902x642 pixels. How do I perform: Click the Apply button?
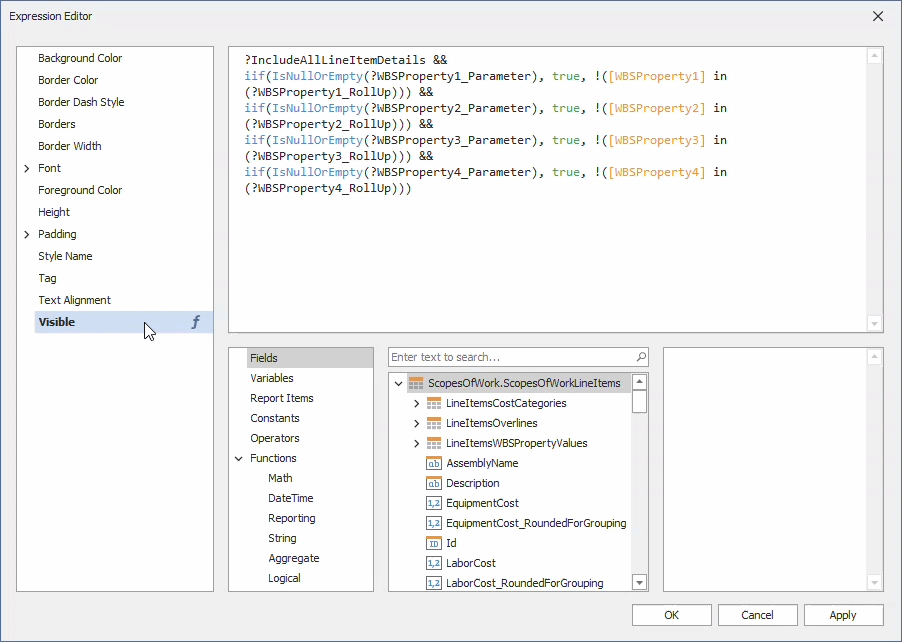(x=843, y=615)
